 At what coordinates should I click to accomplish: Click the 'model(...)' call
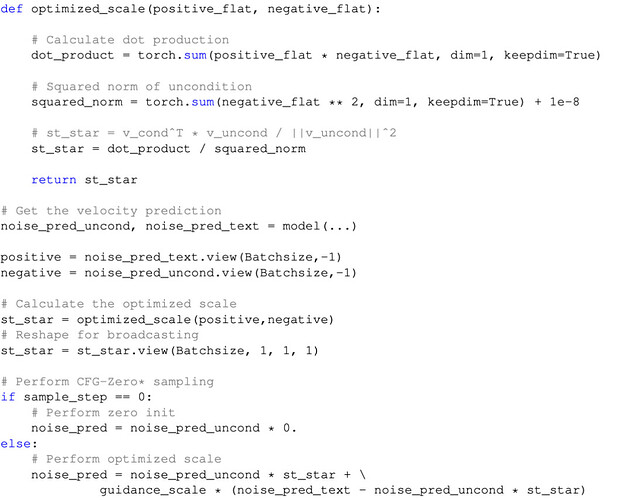click(x=319, y=226)
